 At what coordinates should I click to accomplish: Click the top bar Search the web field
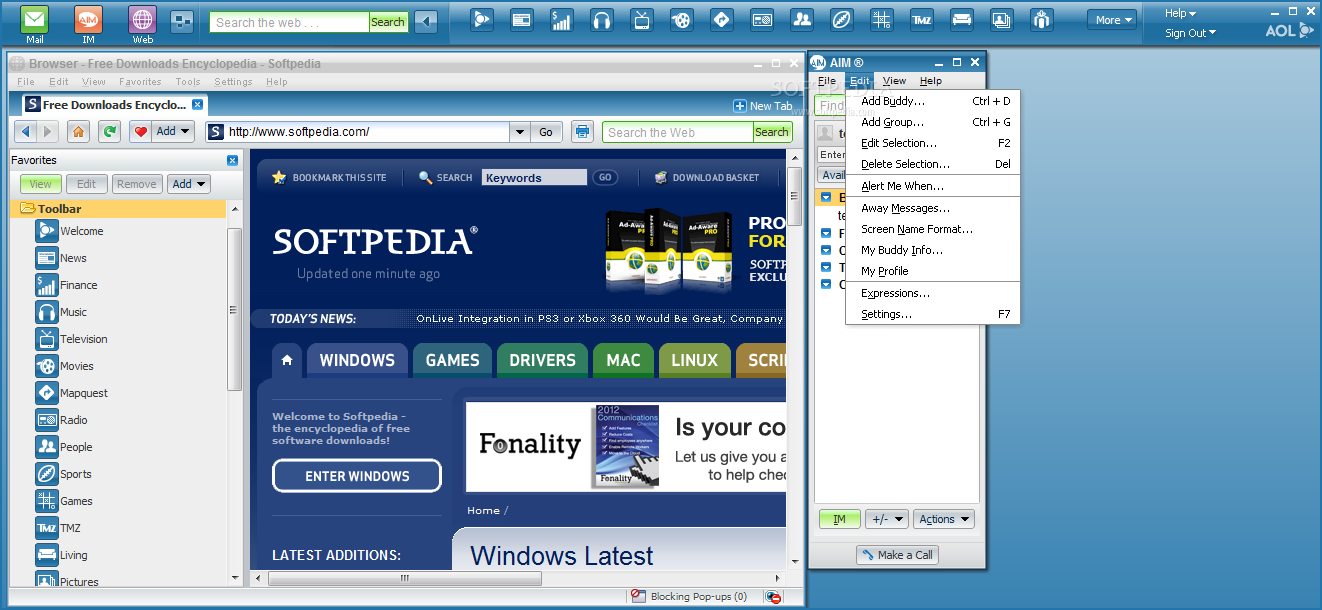point(289,22)
